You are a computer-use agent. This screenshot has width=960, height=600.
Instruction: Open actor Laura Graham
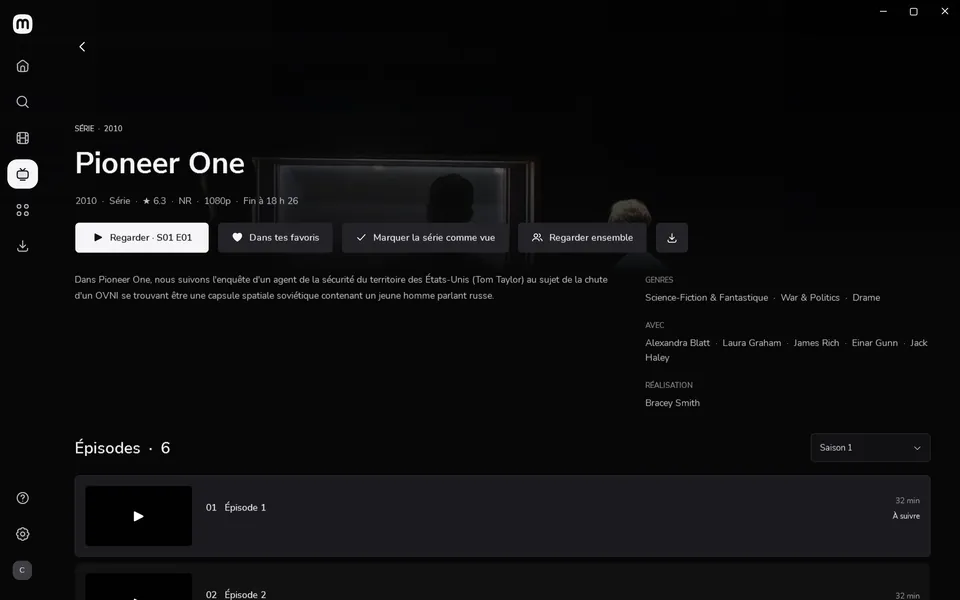tap(751, 343)
